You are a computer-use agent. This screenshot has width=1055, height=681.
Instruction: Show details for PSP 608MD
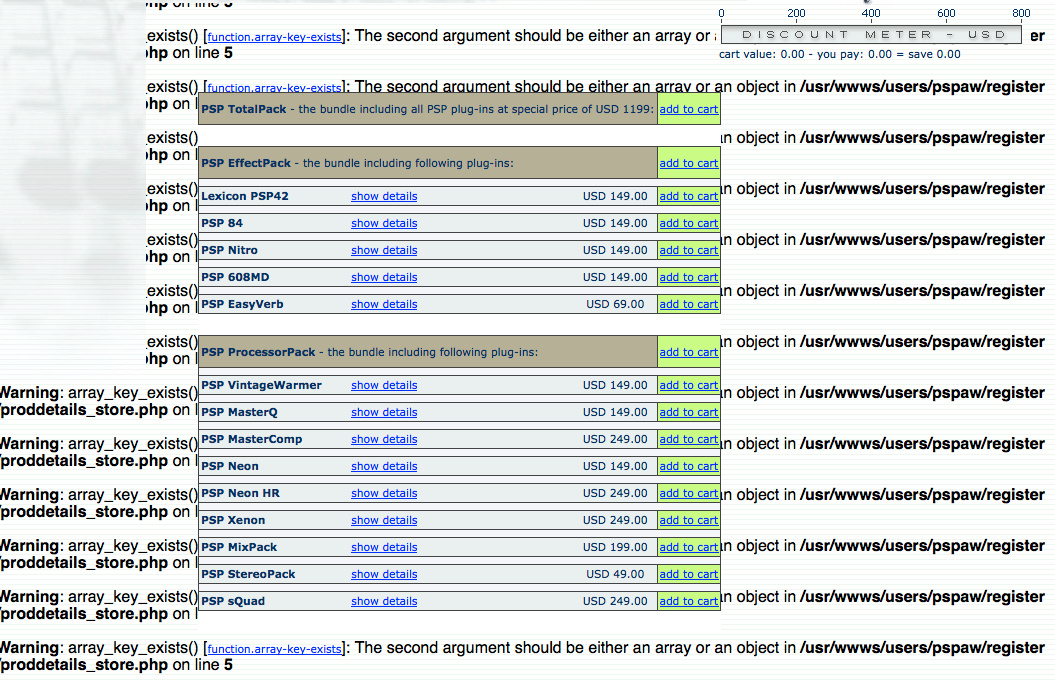(x=384, y=277)
